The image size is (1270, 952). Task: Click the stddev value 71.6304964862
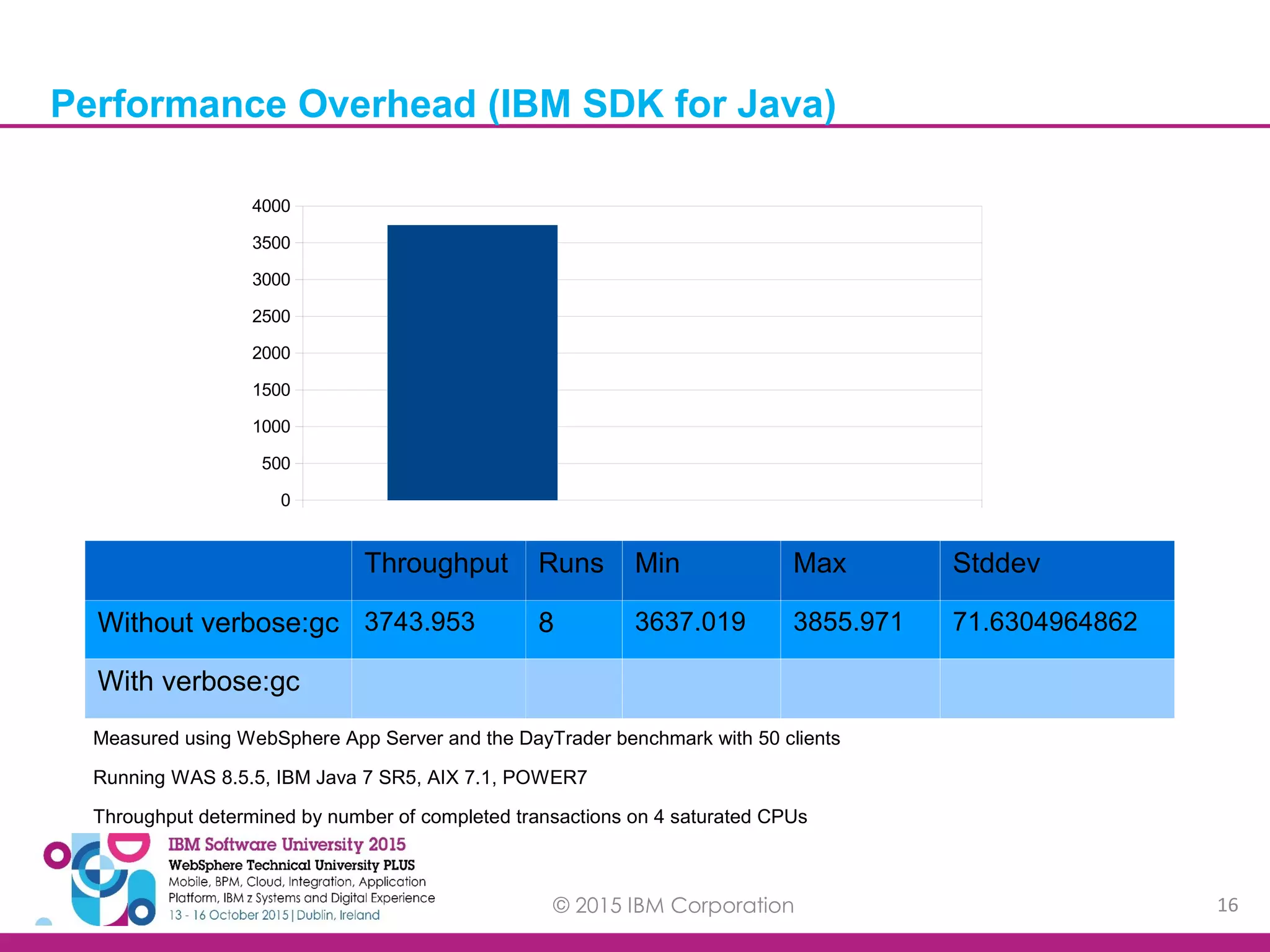(1045, 622)
